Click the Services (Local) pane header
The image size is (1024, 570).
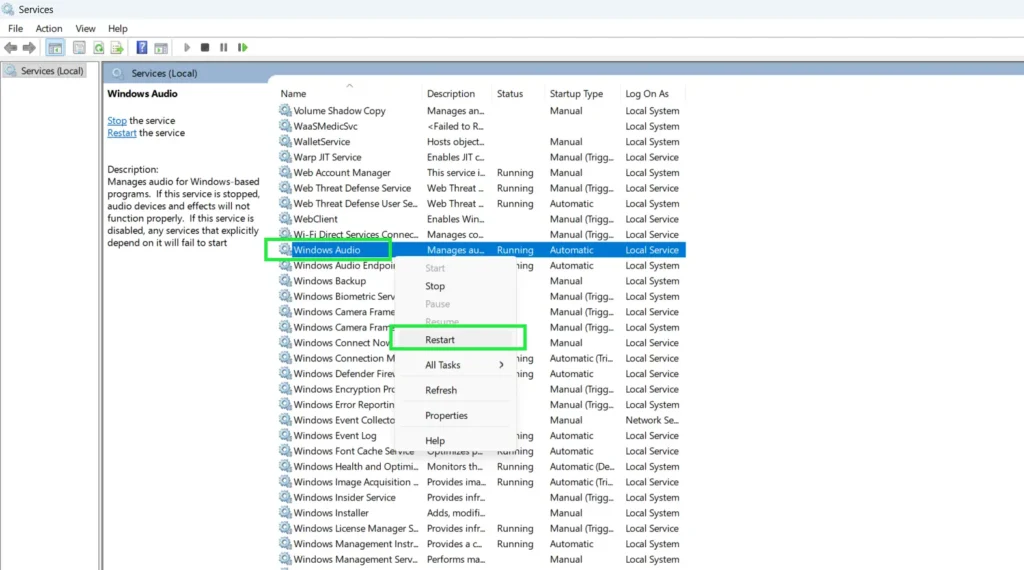(x=164, y=73)
